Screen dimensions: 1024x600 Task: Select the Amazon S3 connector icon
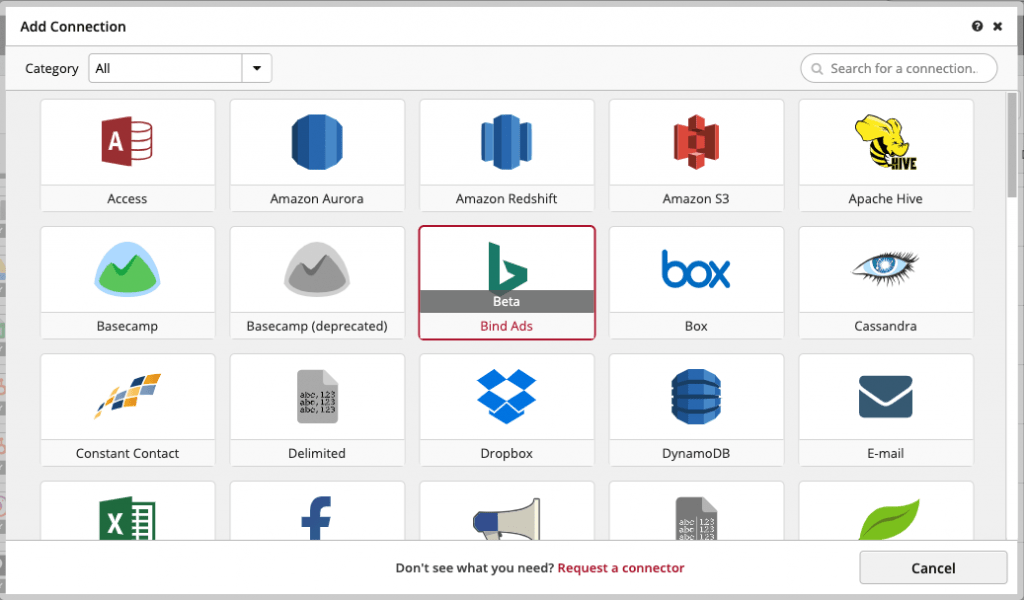[696, 142]
